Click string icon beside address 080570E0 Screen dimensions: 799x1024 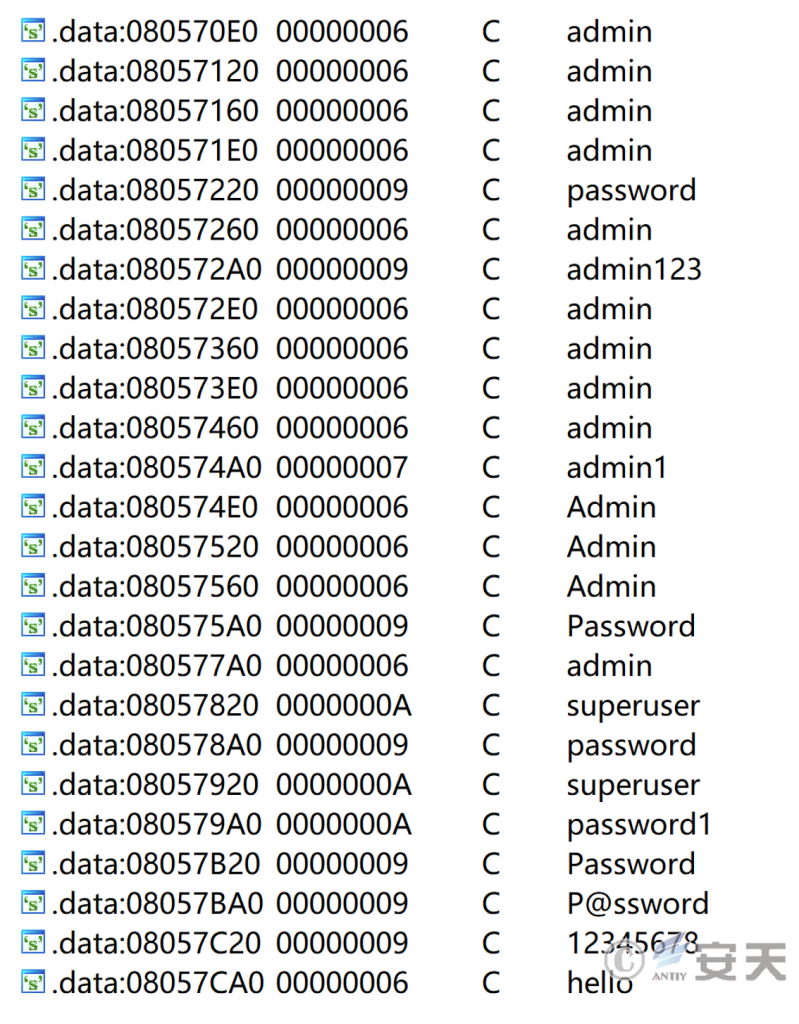tap(33, 31)
